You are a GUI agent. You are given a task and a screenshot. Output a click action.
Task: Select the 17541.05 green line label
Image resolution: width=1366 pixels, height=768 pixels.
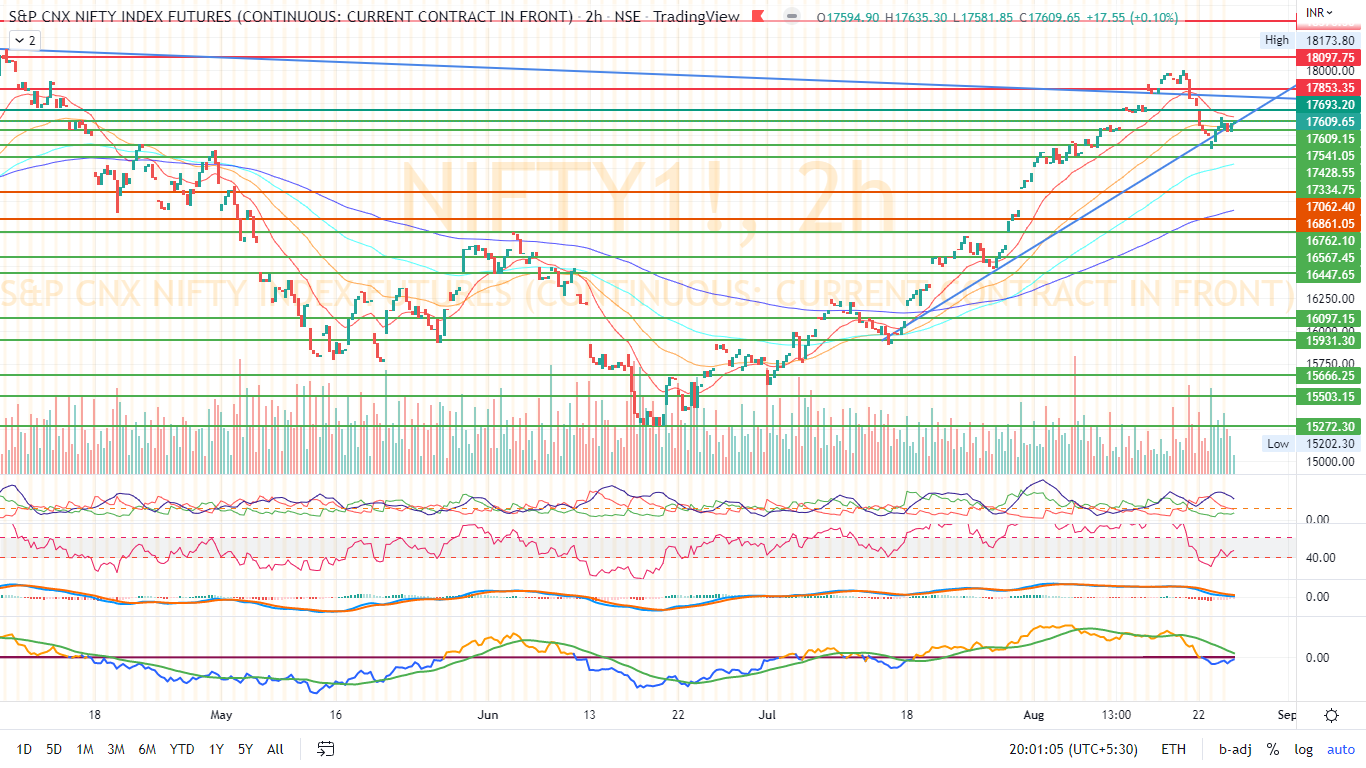(x=1328, y=156)
